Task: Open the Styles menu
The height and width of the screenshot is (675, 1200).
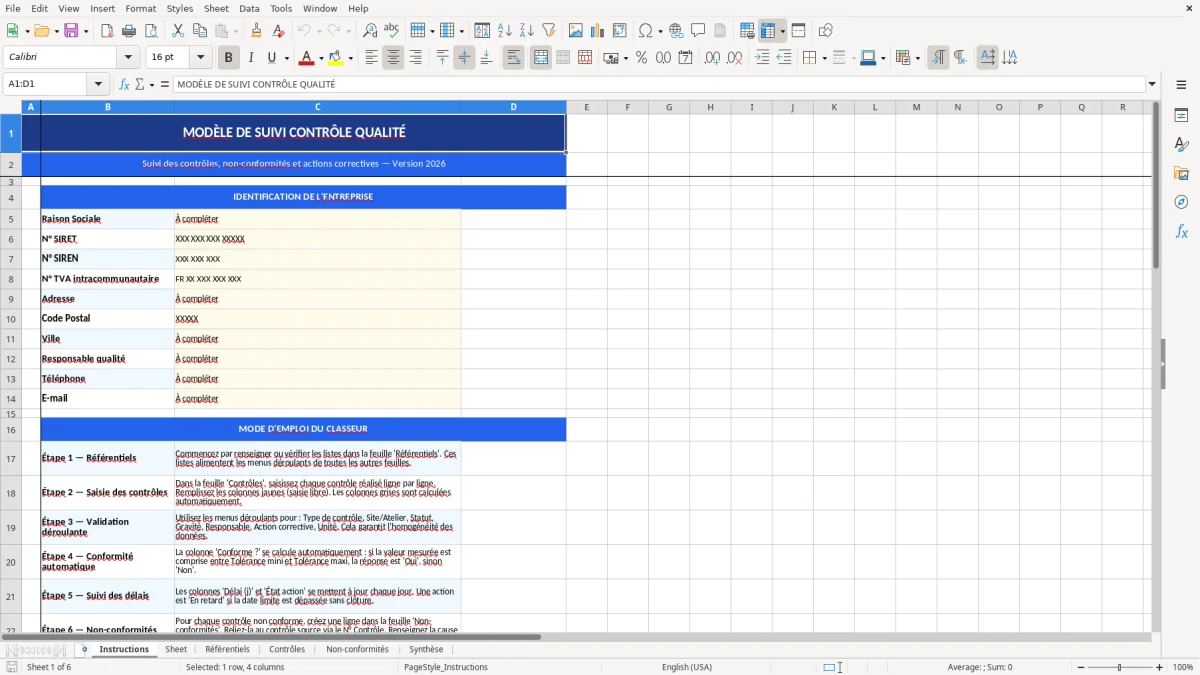Action: (180, 8)
